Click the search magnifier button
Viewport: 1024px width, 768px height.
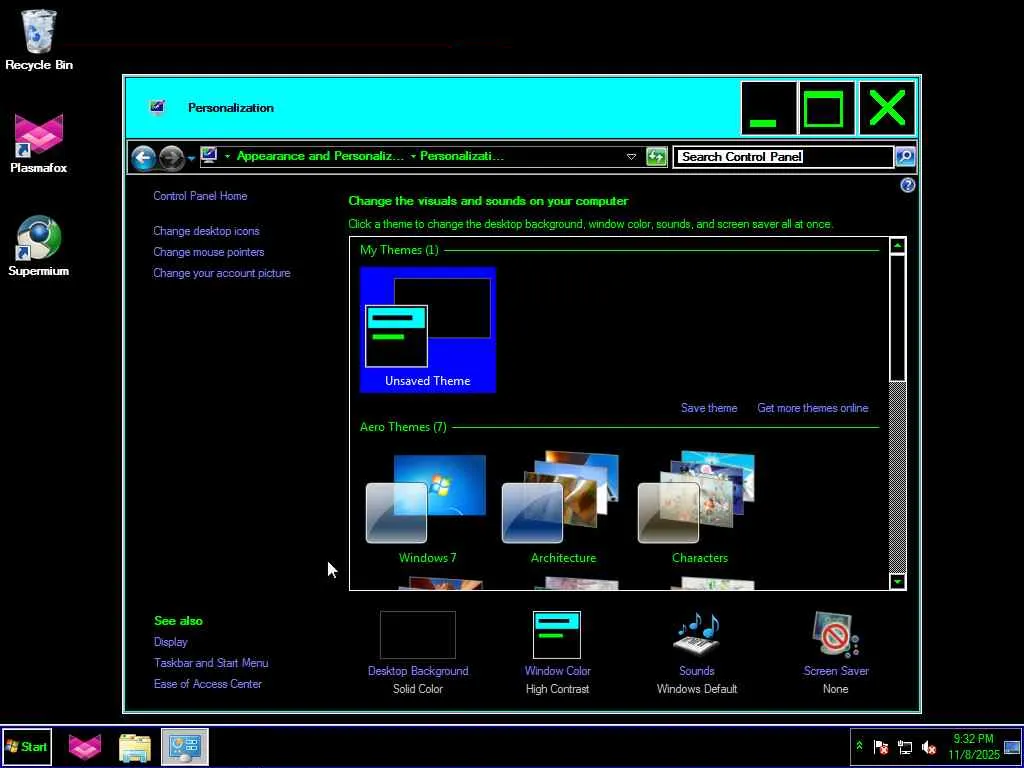click(905, 157)
